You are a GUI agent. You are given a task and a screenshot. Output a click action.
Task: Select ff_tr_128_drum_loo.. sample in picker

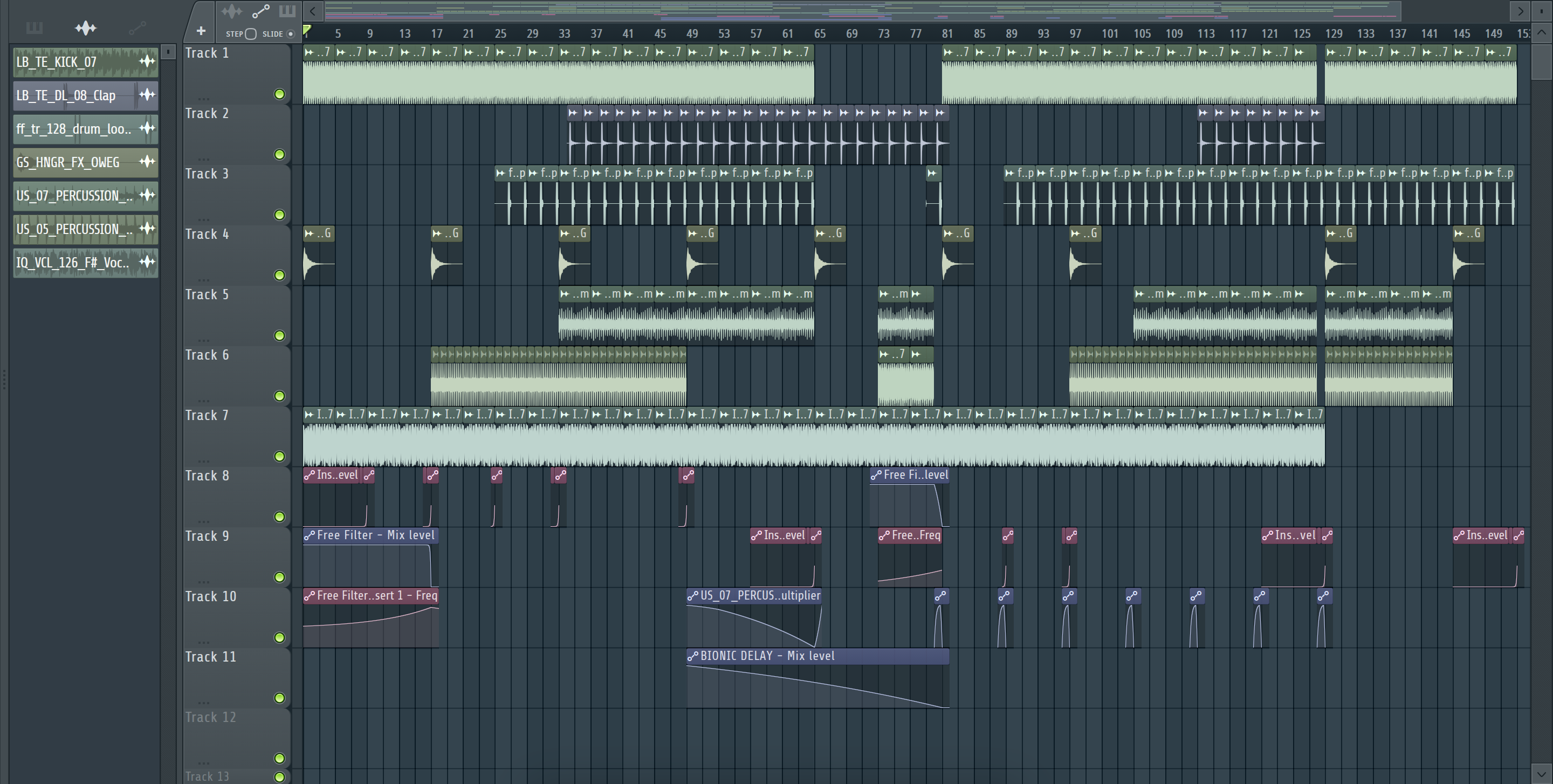point(86,129)
